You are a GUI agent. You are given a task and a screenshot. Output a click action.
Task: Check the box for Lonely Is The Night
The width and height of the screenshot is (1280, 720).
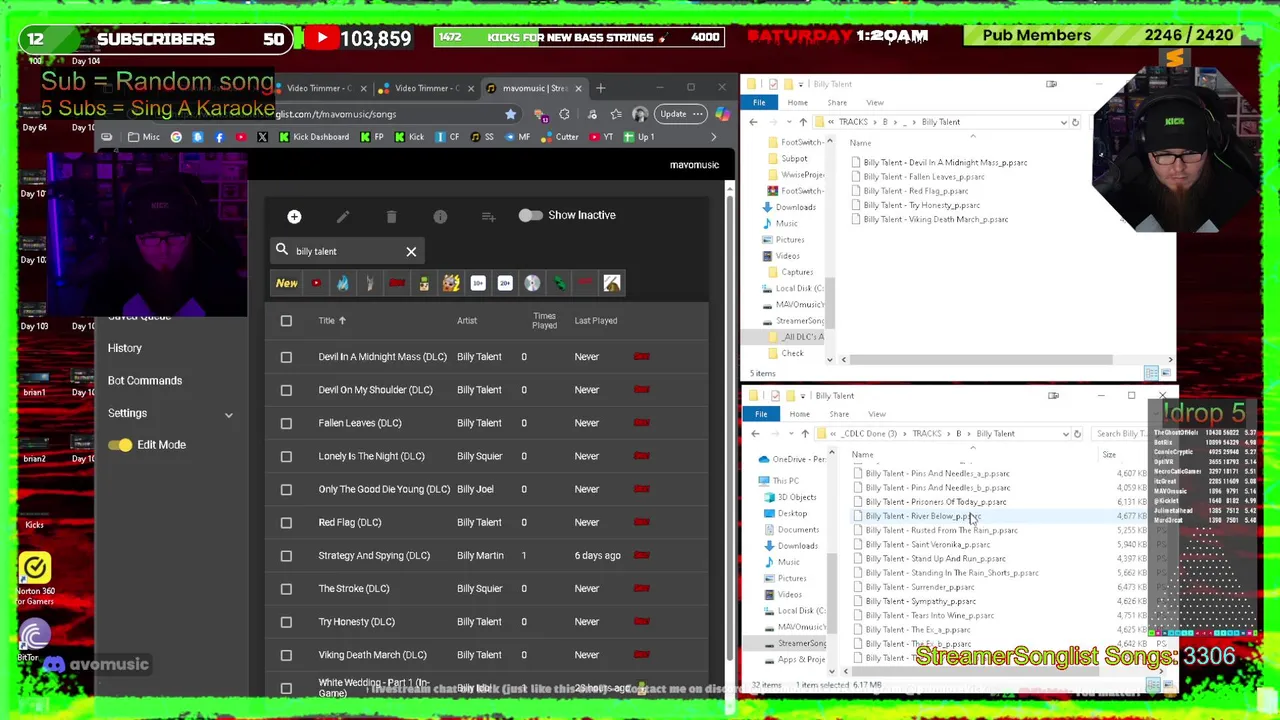pos(286,456)
